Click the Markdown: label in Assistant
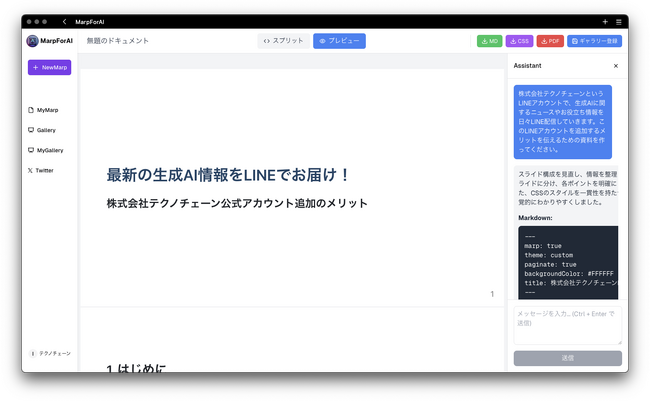 pyautogui.click(x=535, y=218)
